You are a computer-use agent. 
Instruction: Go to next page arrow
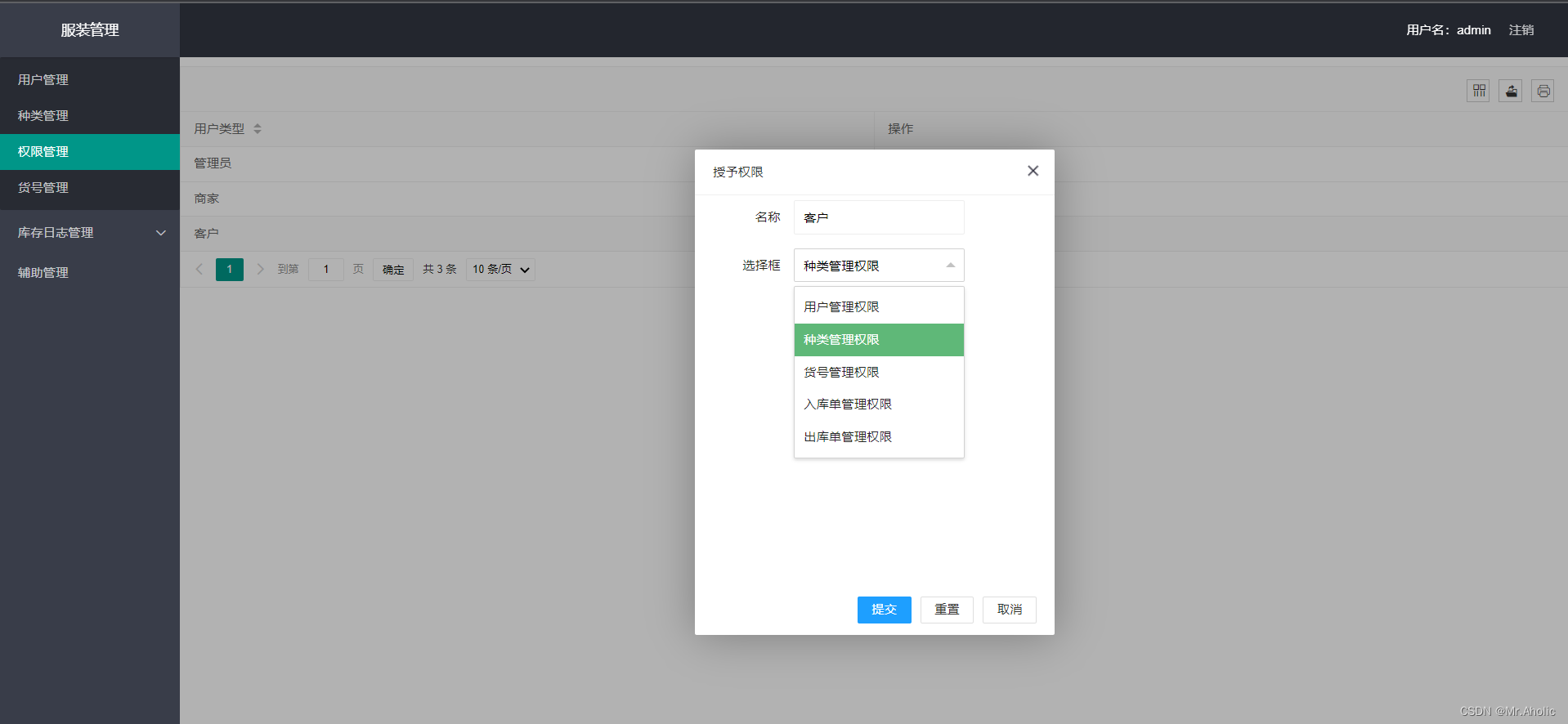point(260,269)
